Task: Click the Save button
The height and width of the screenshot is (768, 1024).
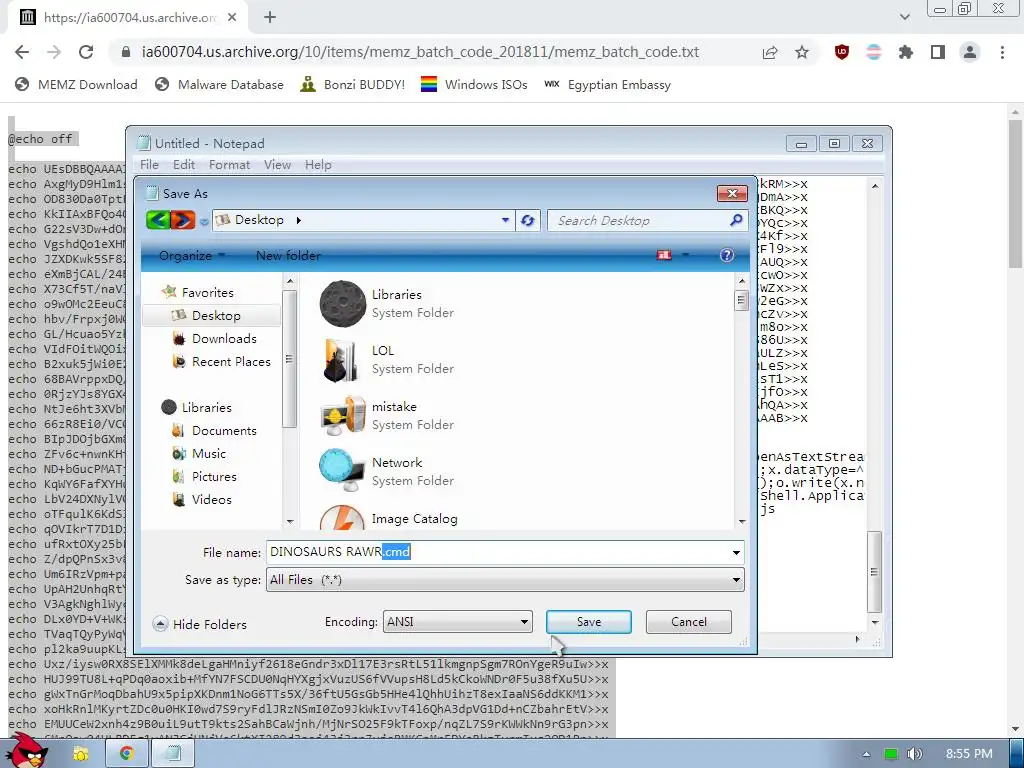Action: tap(588, 622)
